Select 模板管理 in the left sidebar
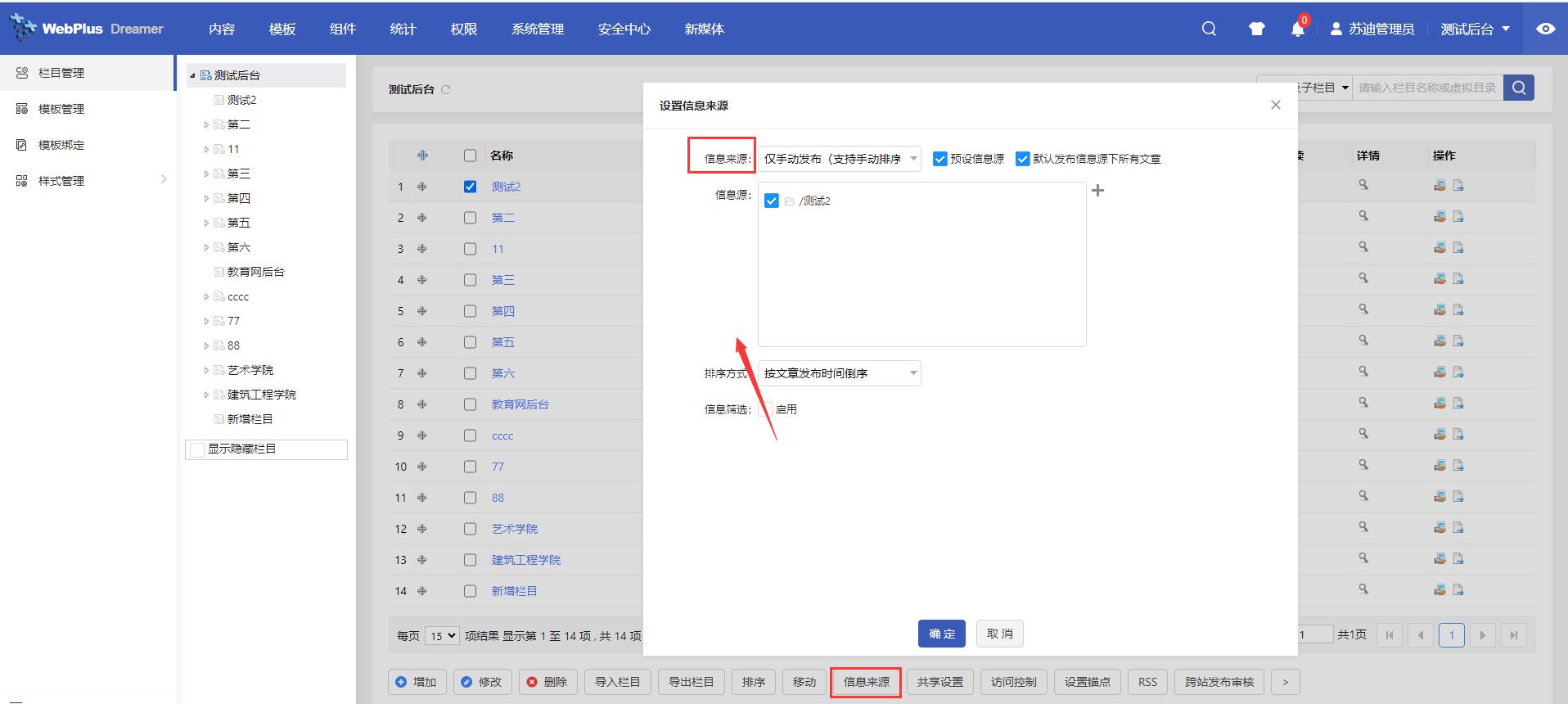The image size is (1568, 704). (61, 109)
